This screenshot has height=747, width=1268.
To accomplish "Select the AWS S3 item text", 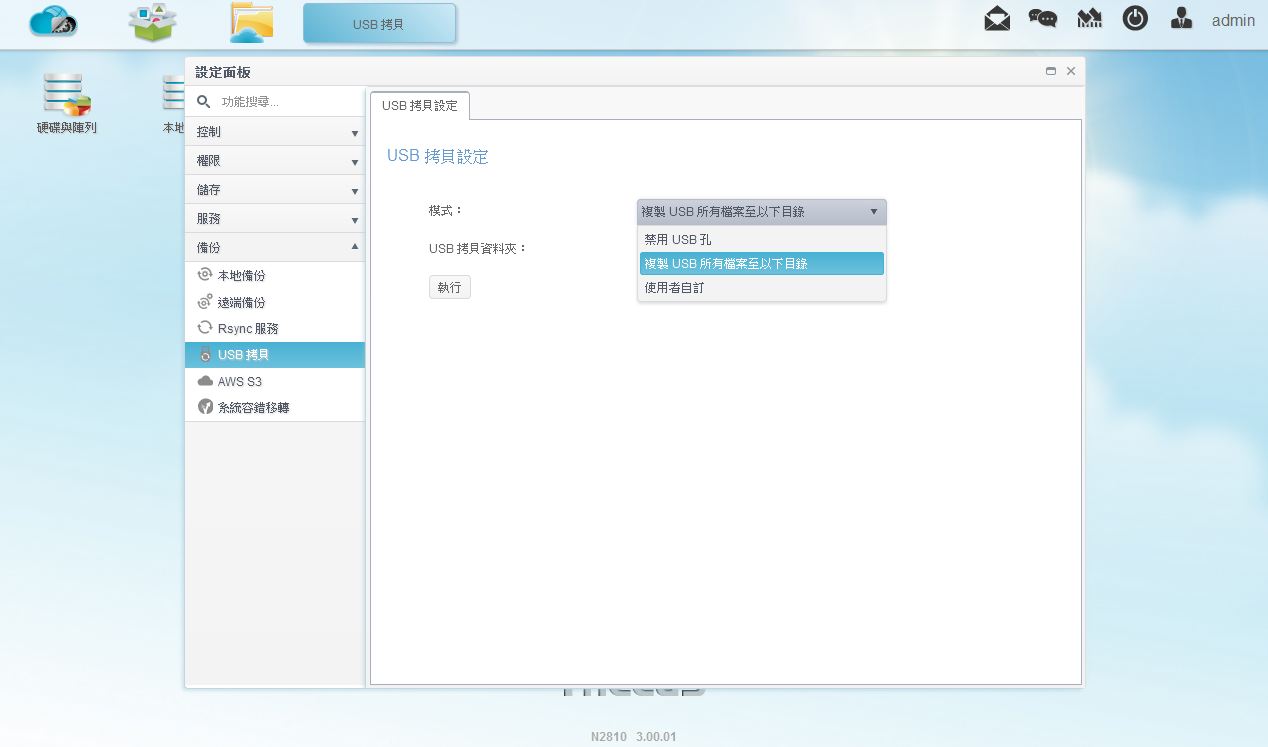I will point(240,382).
